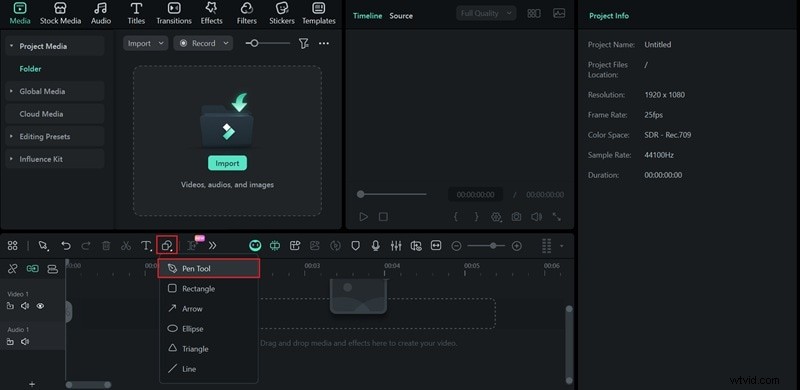
Task: Play the preview
Action: tap(363, 217)
